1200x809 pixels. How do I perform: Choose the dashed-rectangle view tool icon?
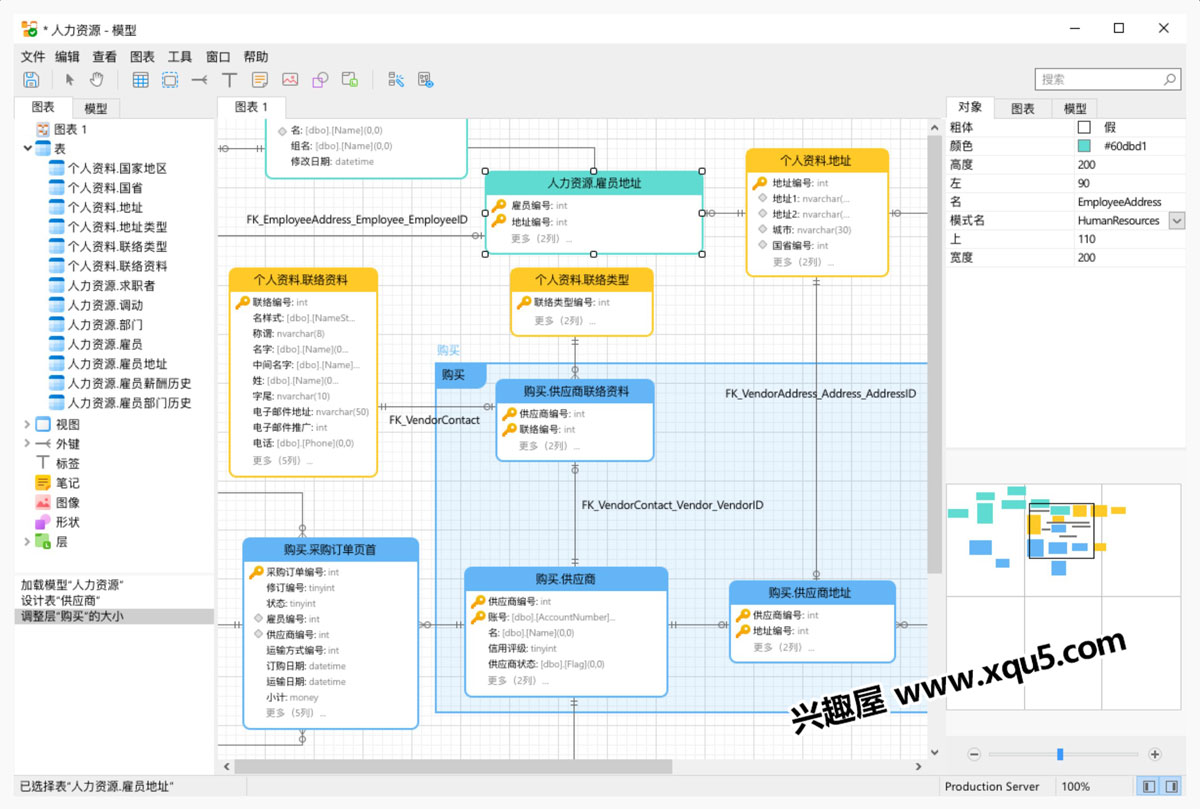170,80
